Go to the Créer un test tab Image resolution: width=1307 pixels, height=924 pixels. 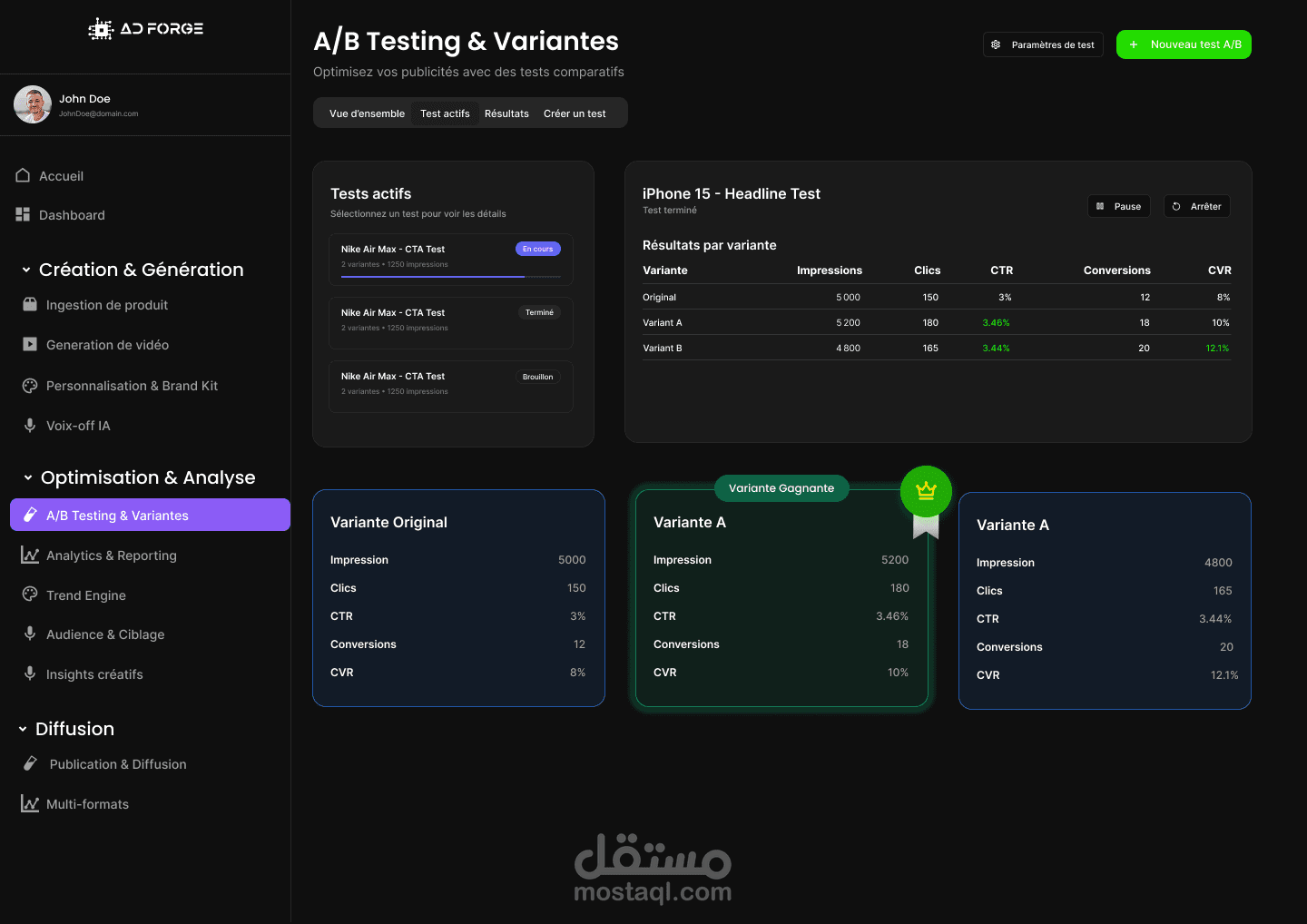coord(575,113)
